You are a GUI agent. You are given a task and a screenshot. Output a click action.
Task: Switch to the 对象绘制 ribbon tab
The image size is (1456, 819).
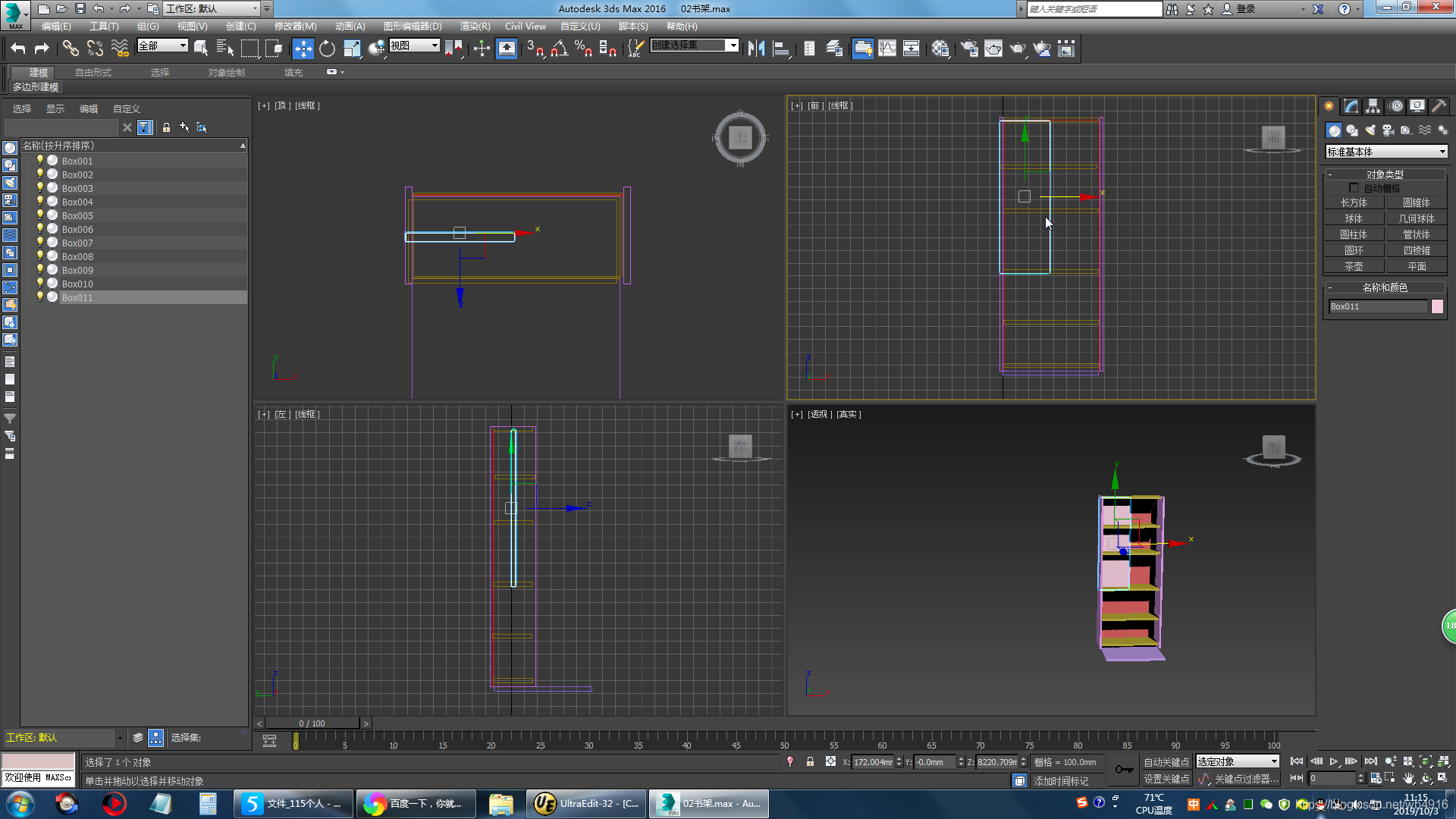point(226,73)
